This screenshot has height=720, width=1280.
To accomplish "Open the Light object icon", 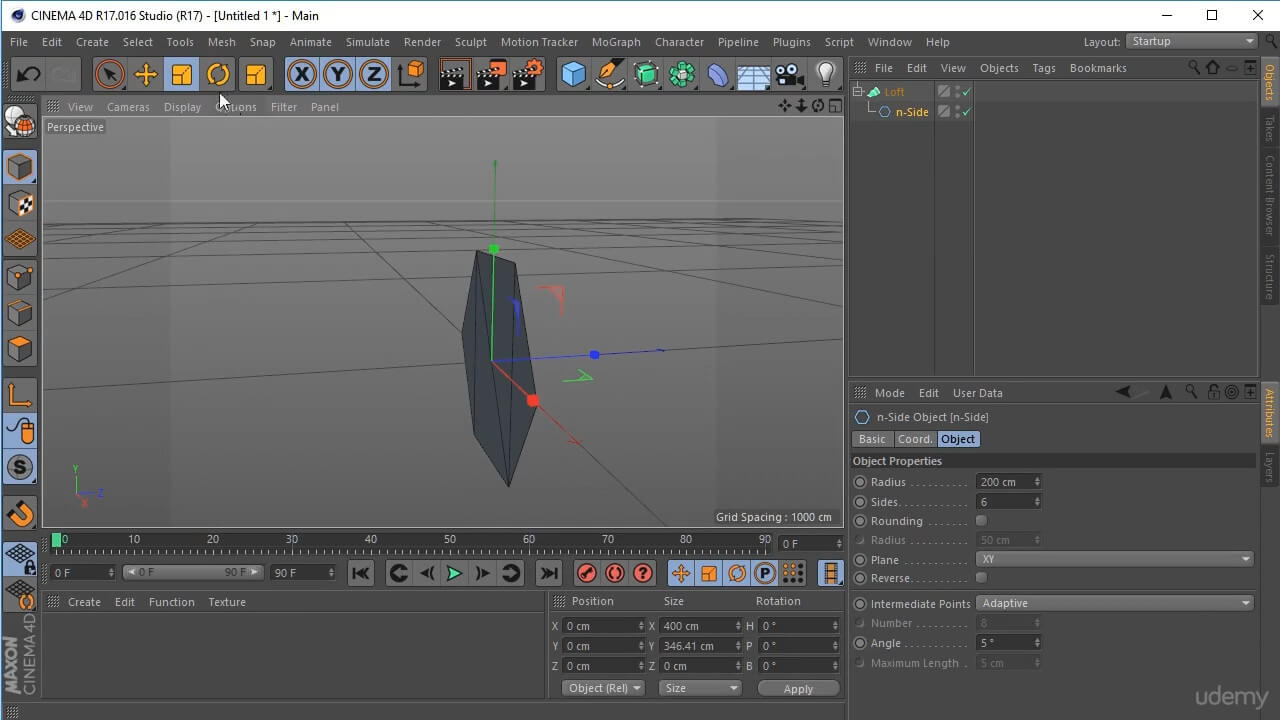I will 825,75.
